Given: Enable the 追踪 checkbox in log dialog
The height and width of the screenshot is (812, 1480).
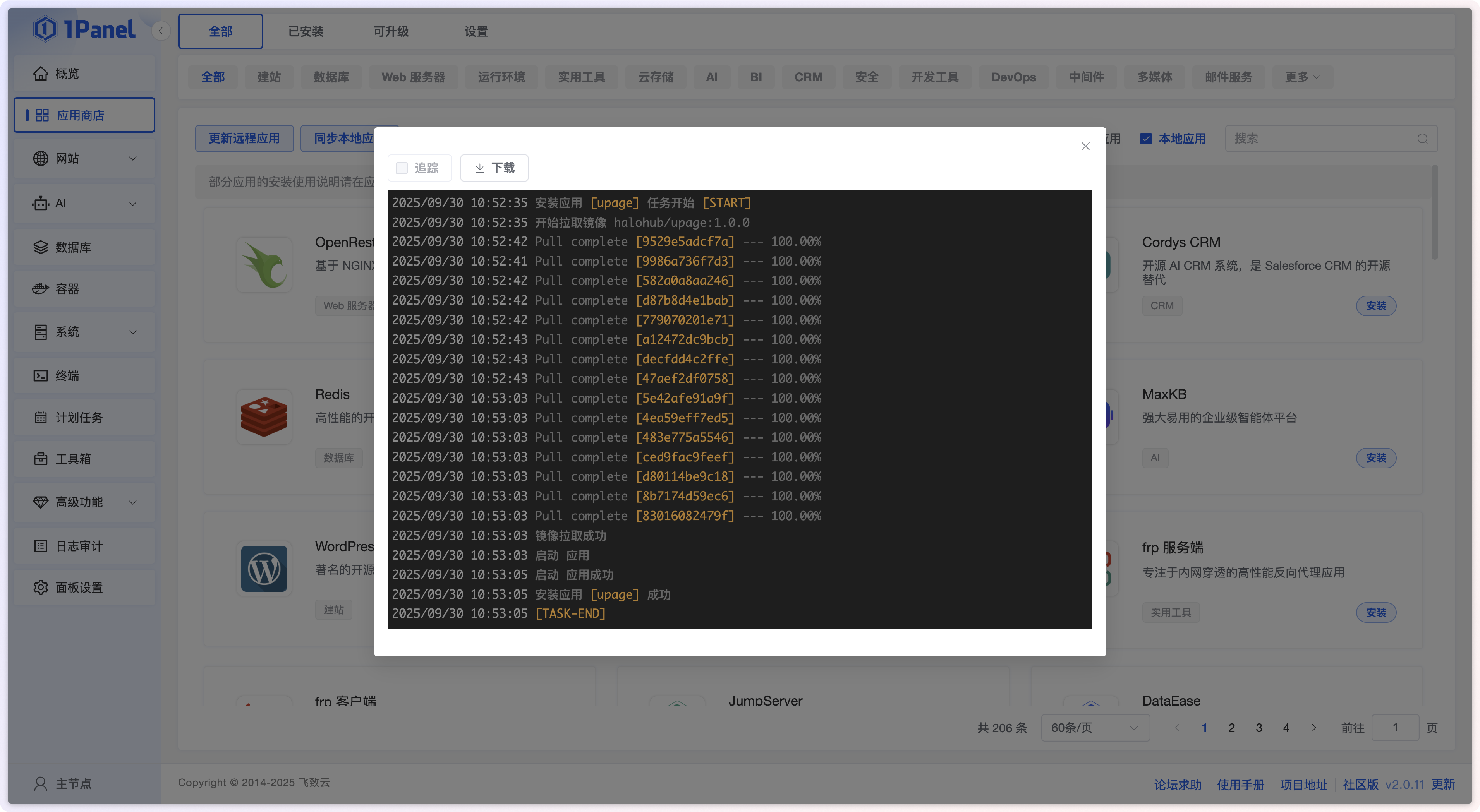Looking at the screenshot, I should click(402, 168).
